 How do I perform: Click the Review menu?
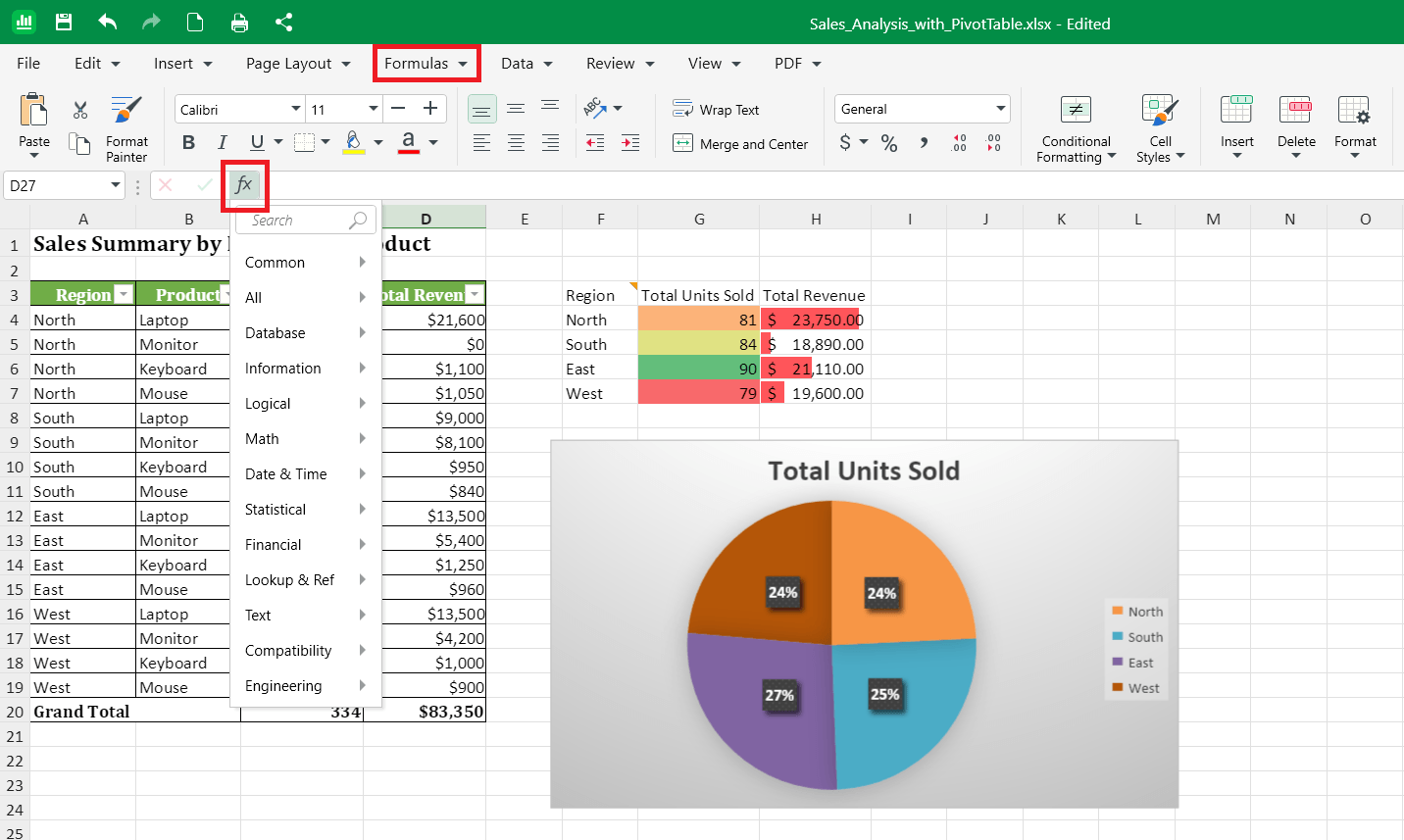pyautogui.click(x=620, y=63)
